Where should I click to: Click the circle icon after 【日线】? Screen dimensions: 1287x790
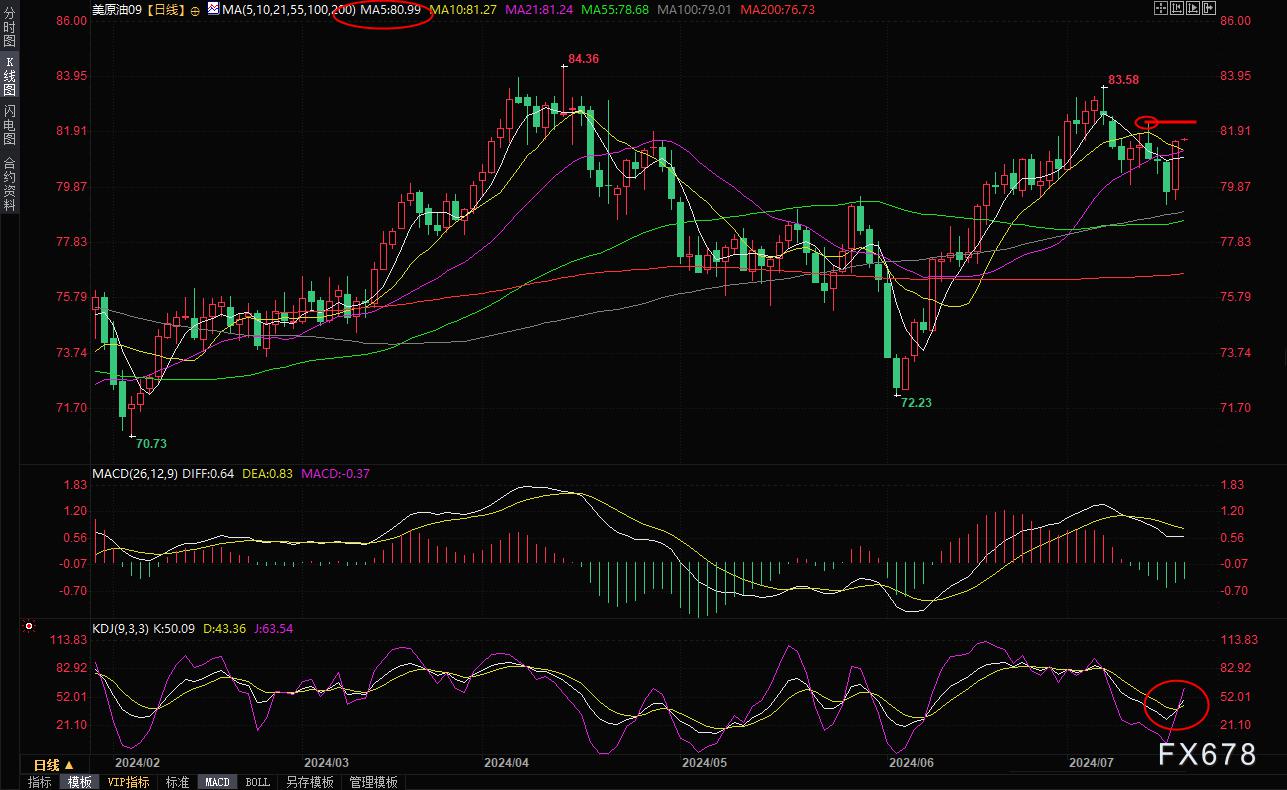tap(194, 10)
